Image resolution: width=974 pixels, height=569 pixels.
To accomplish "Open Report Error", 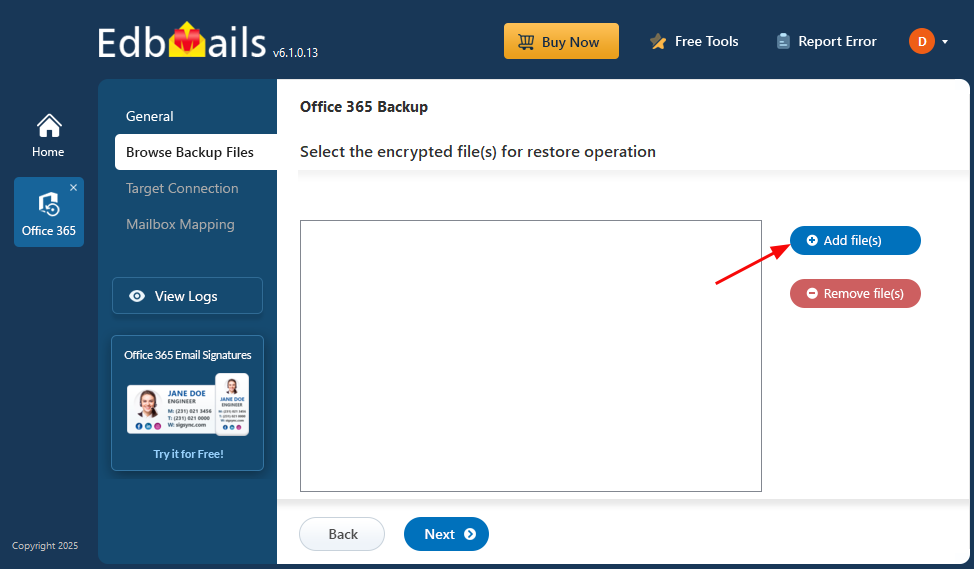I will coord(826,42).
